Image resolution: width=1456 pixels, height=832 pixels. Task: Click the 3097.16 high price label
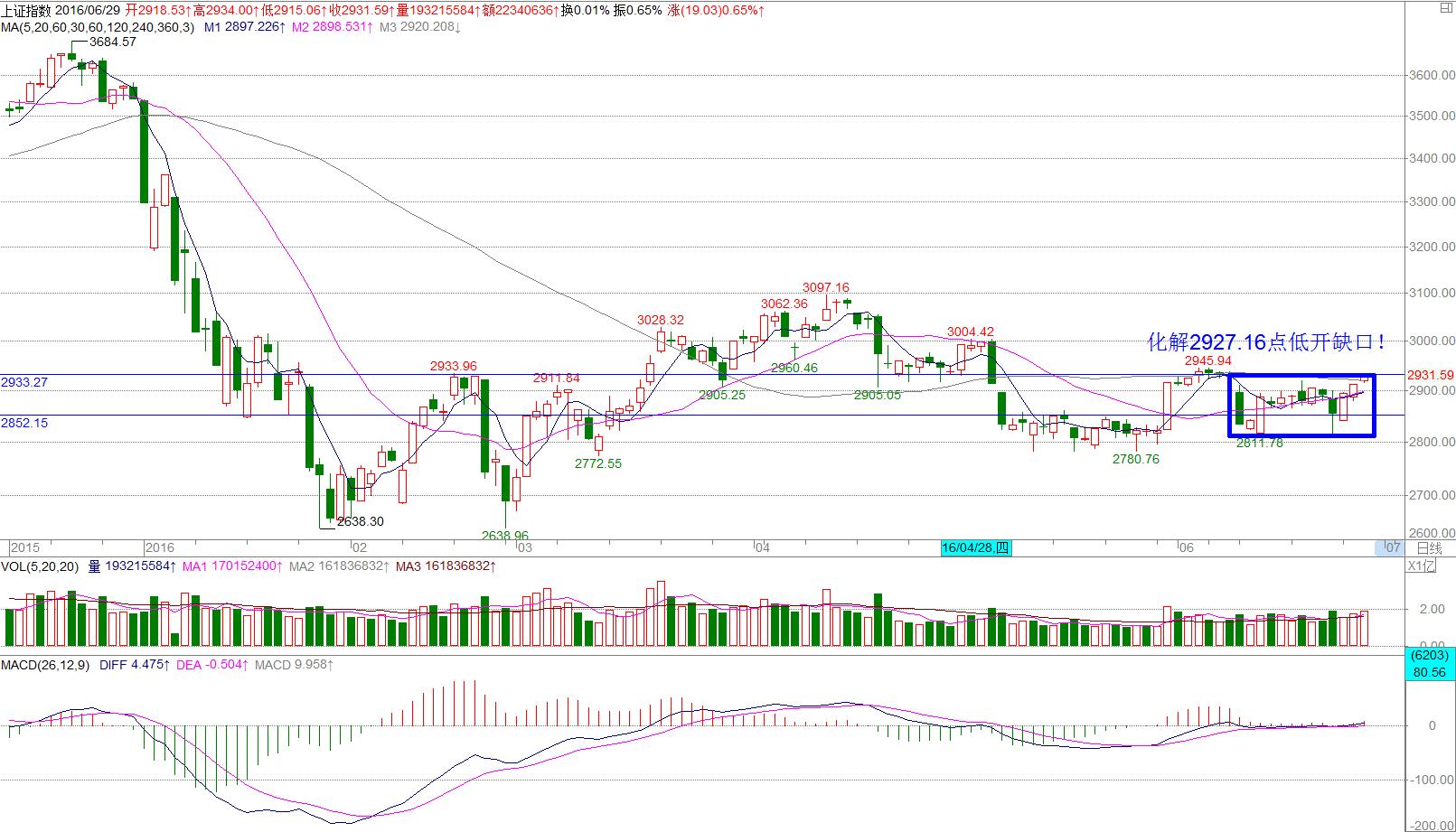click(826, 288)
